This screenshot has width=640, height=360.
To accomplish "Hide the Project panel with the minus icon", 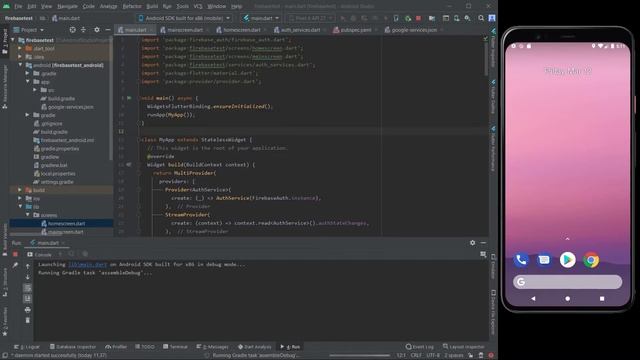I will point(108,30).
